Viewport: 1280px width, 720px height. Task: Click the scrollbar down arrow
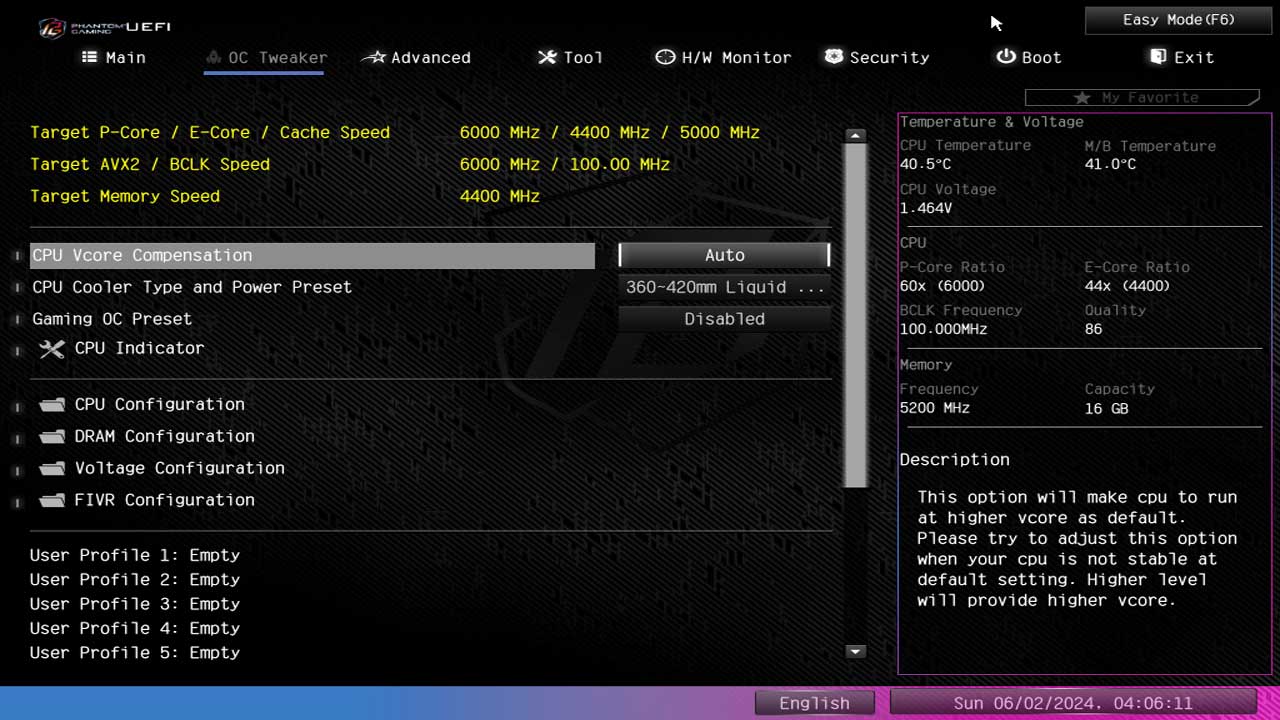[855, 651]
